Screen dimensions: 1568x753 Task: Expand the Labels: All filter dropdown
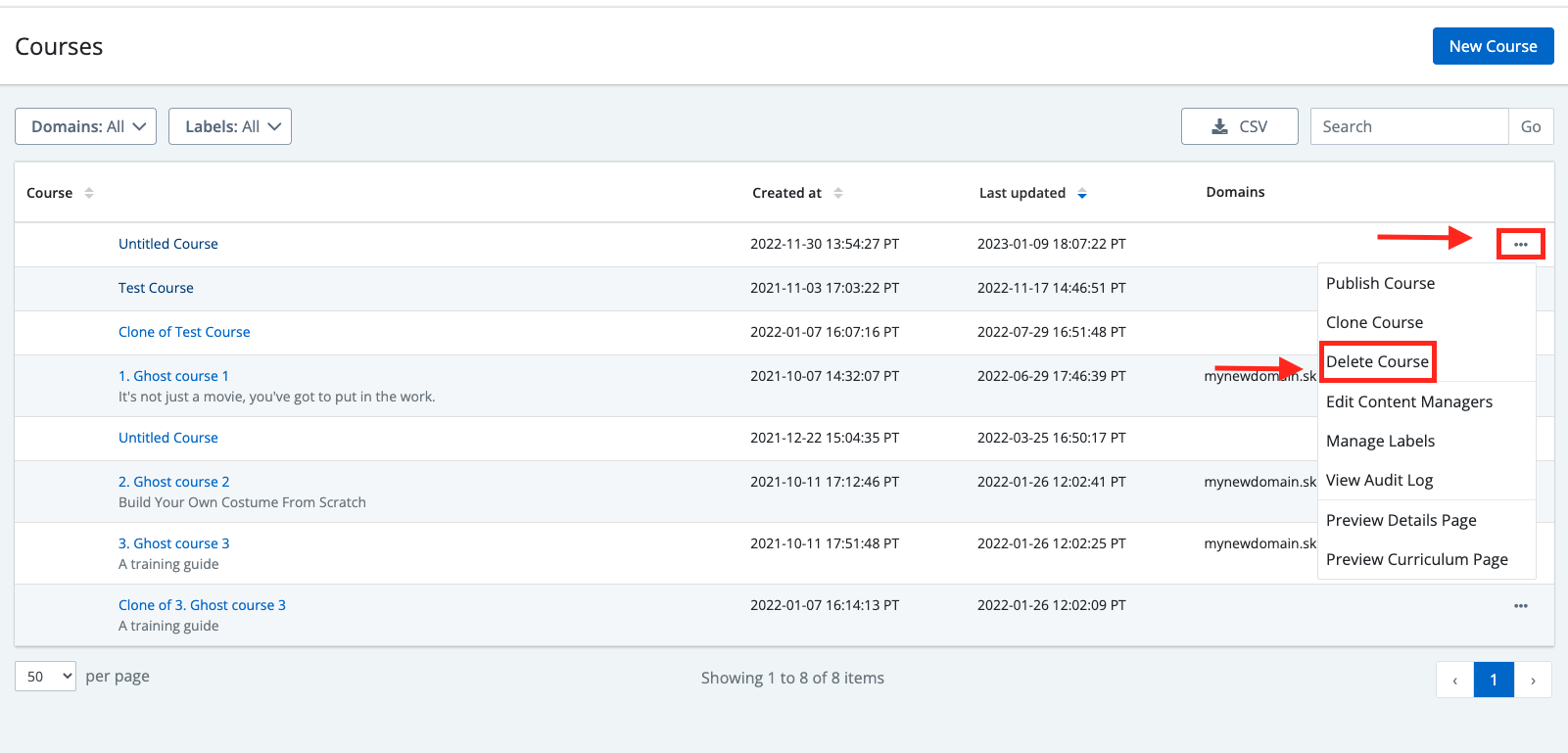coord(230,126)
